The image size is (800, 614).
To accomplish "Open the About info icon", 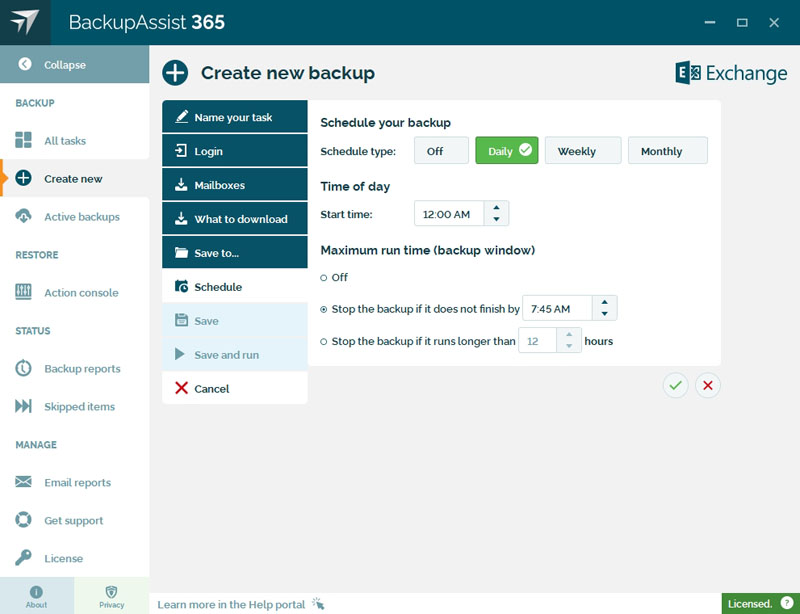I will click(x=36, y=592).
